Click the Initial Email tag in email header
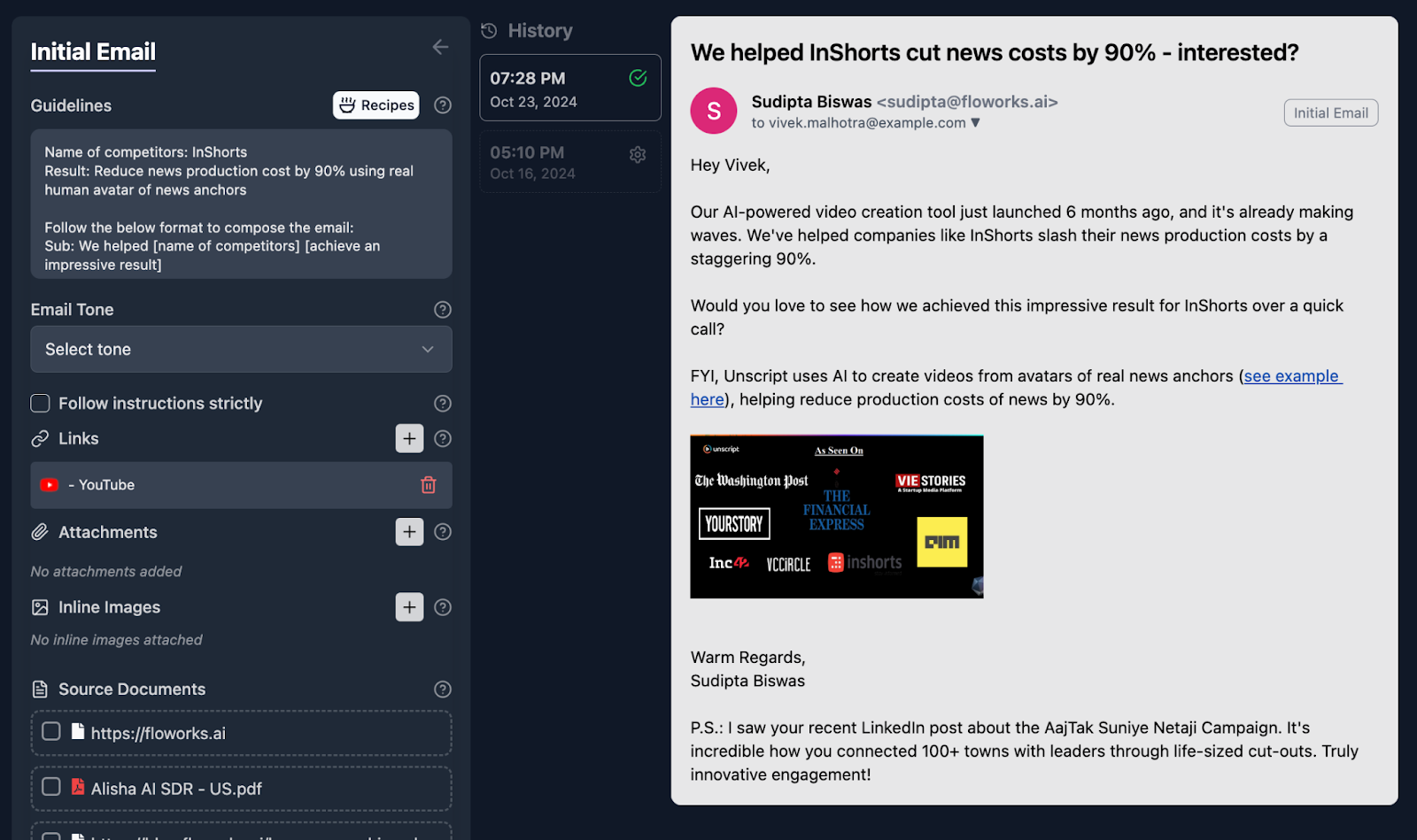This screenshot has width=1417, height=840. coord(1330,113)
